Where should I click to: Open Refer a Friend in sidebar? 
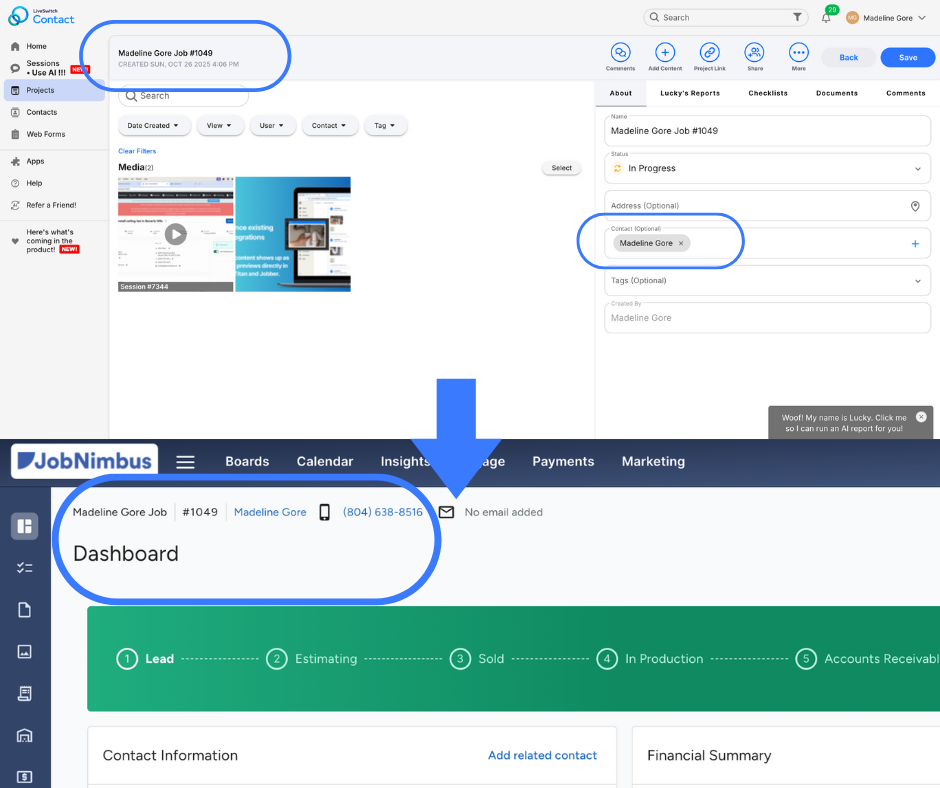pyautogui.click(x=54, y=205)
